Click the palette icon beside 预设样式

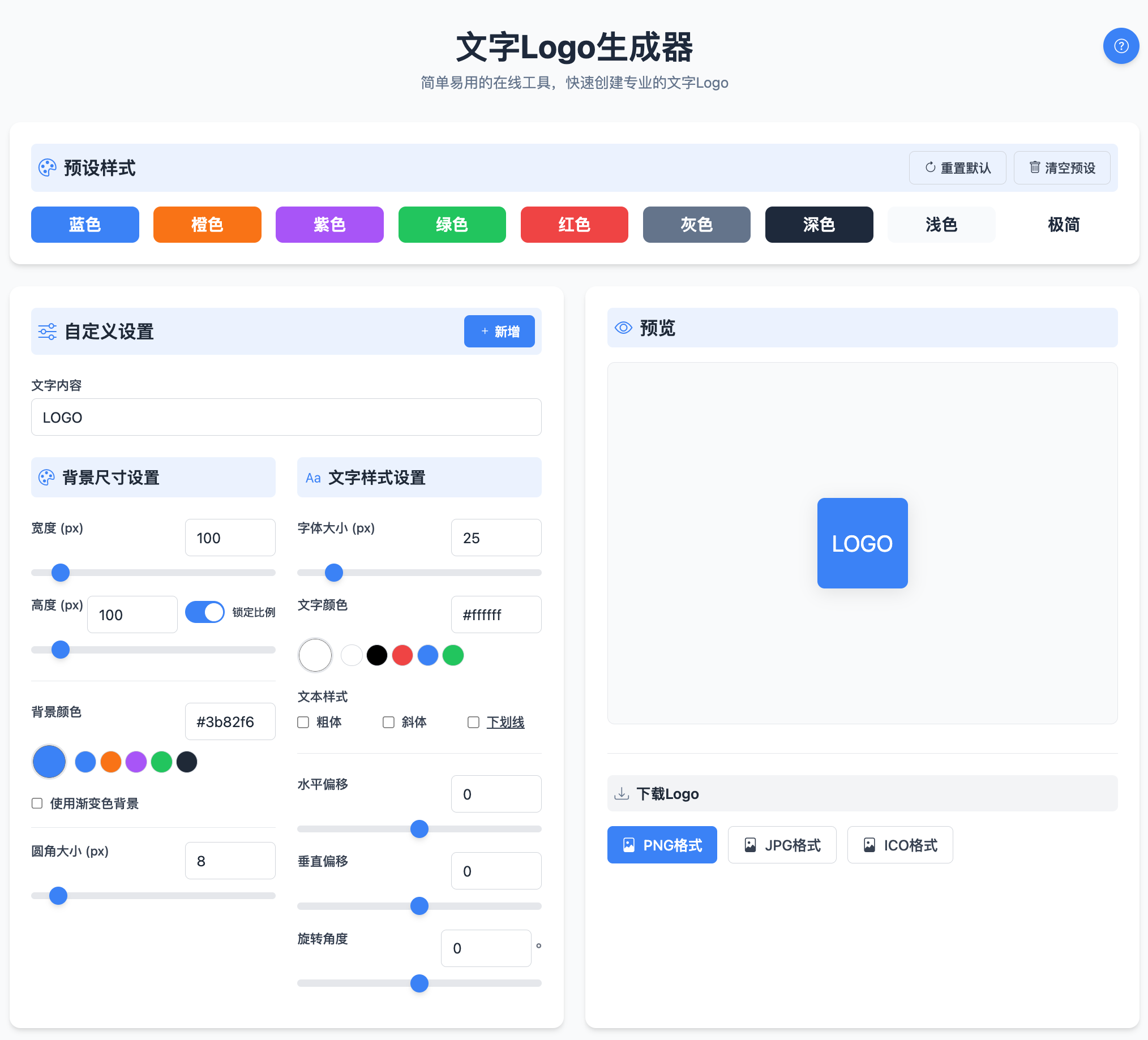click(47, 167)
